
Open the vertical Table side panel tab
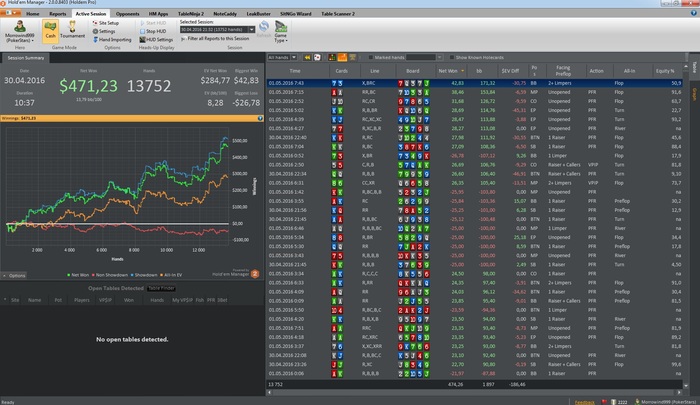click(694, 67)
